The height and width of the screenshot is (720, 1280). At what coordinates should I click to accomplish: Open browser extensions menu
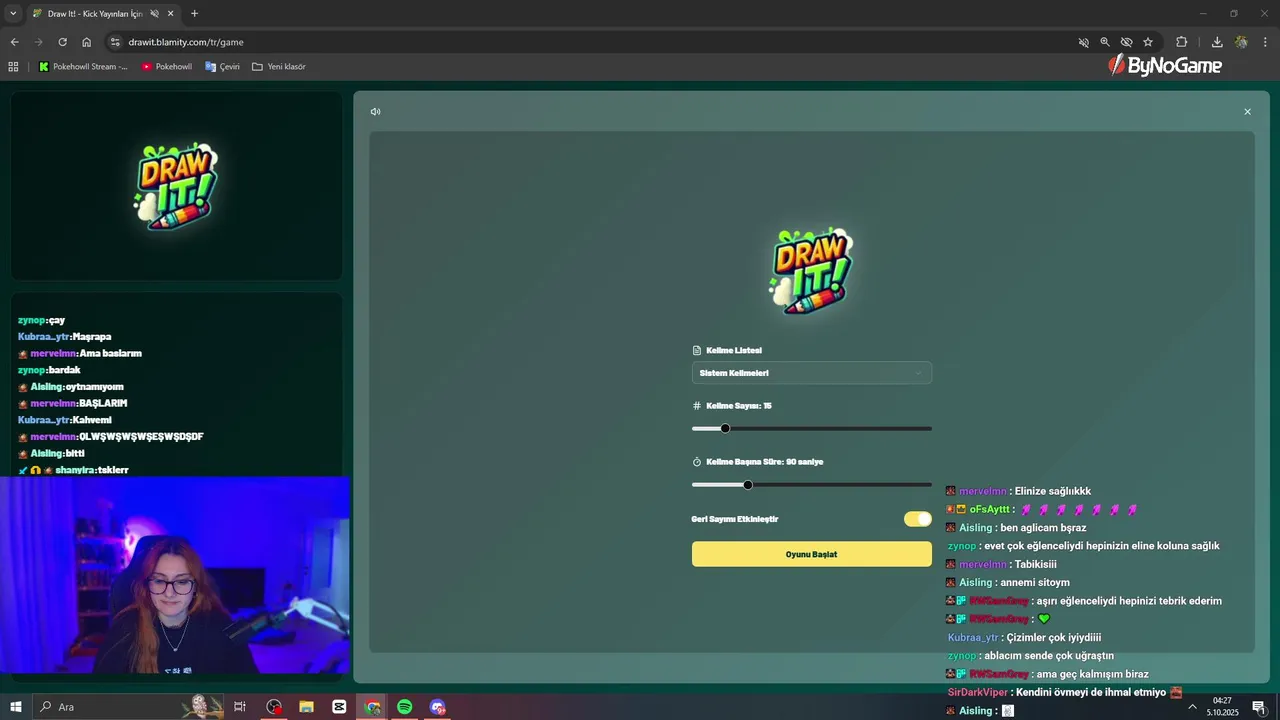click(x=1182, y=42)
